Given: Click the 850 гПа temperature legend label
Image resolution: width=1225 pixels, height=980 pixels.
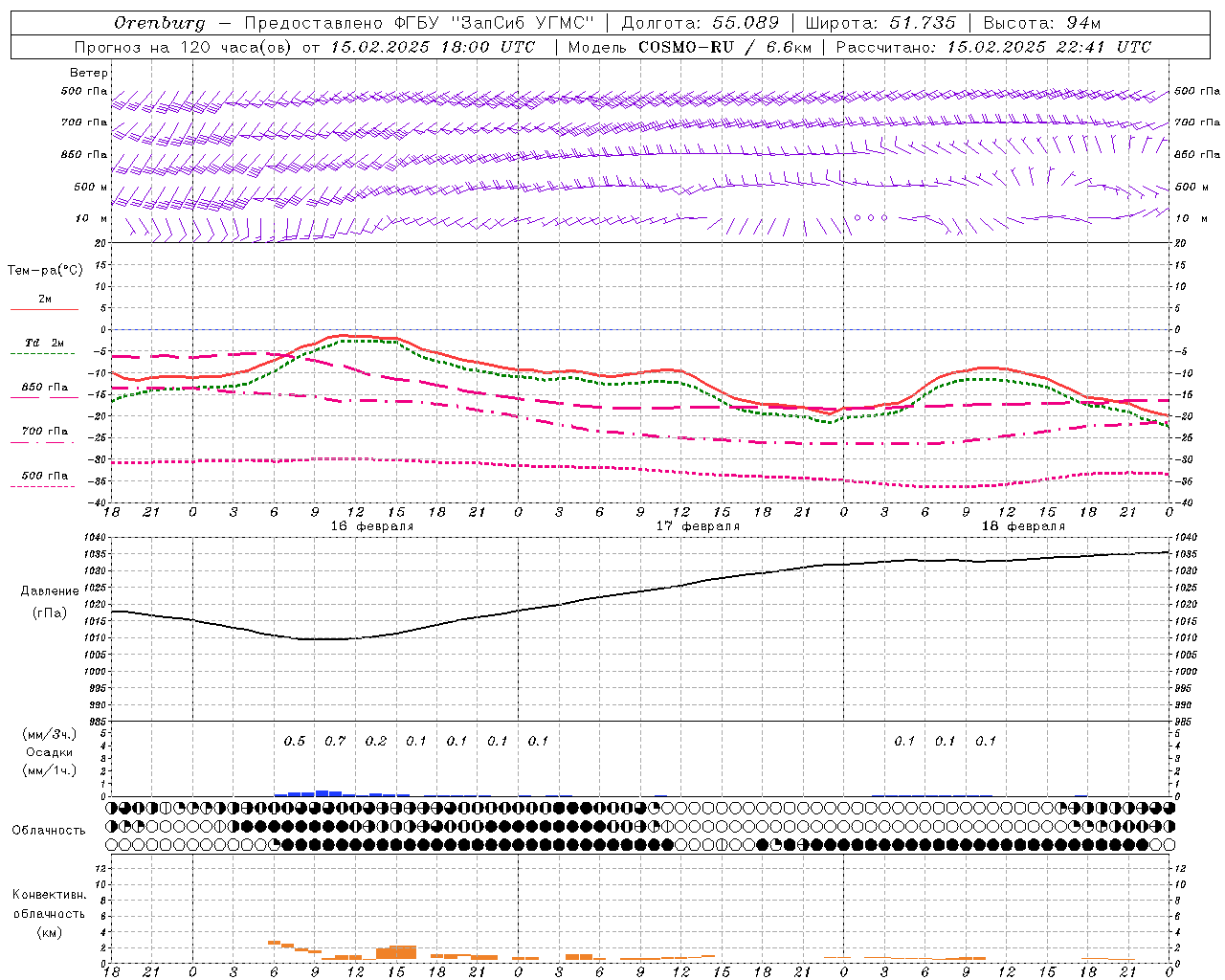Looking at the screenshot, I should [x=45, y=388].
